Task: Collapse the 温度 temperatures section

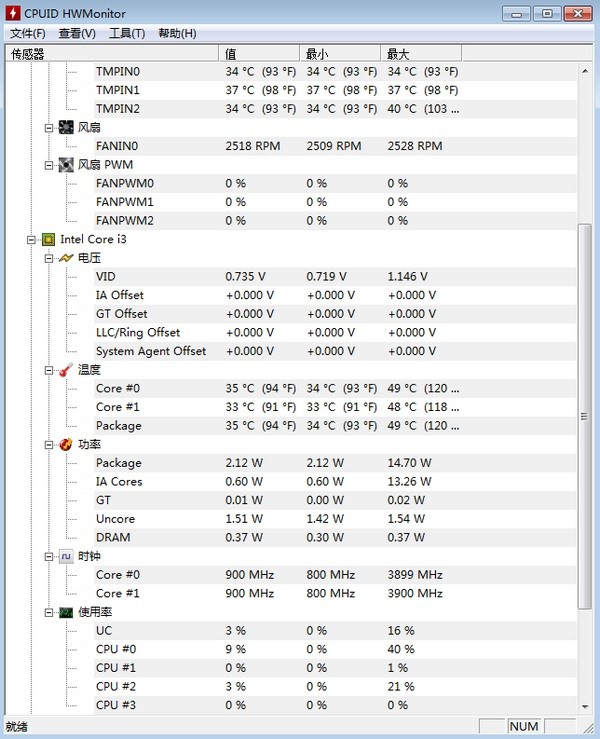Action: [x=49, y=370]
